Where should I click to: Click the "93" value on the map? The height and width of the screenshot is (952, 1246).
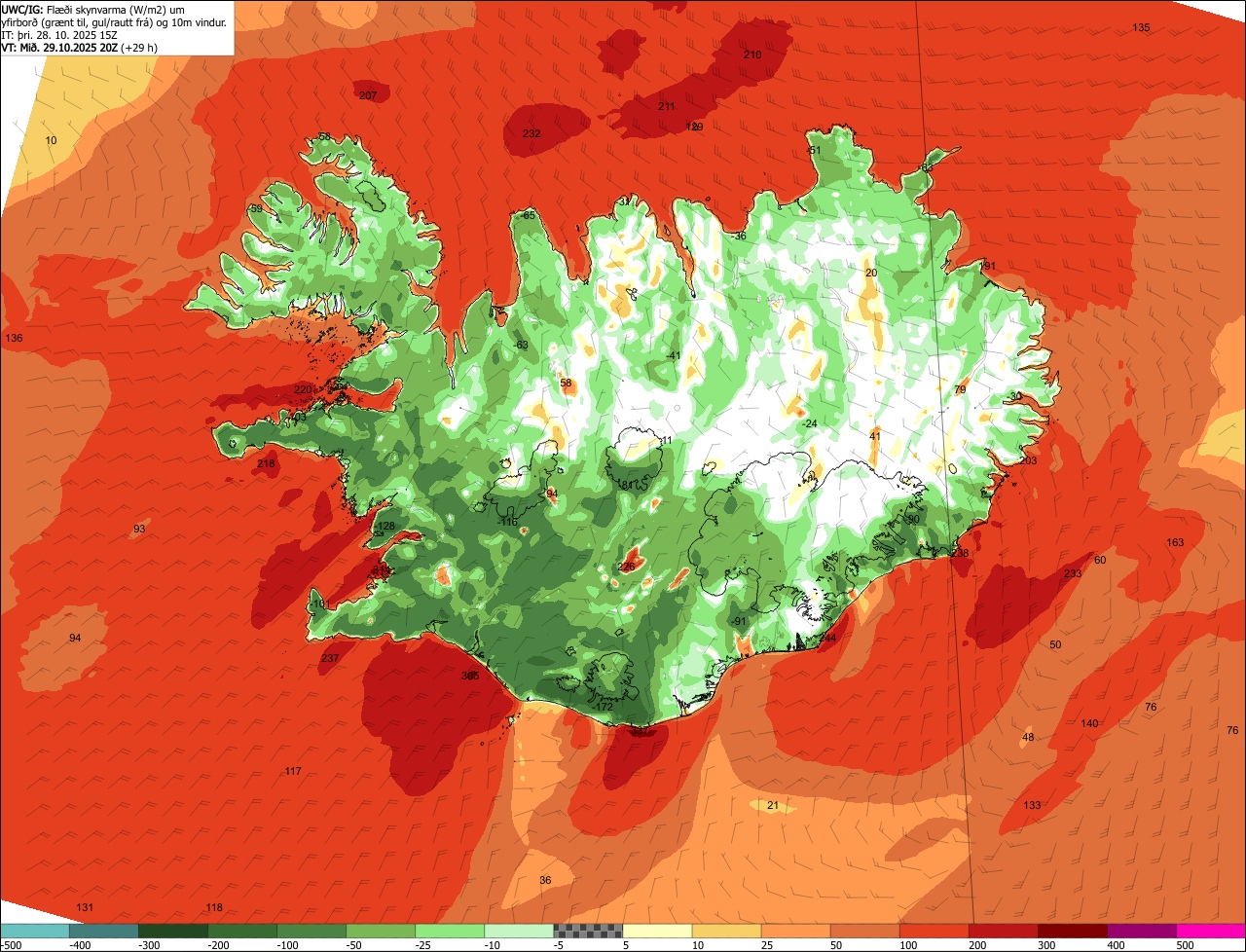[139, 529]
